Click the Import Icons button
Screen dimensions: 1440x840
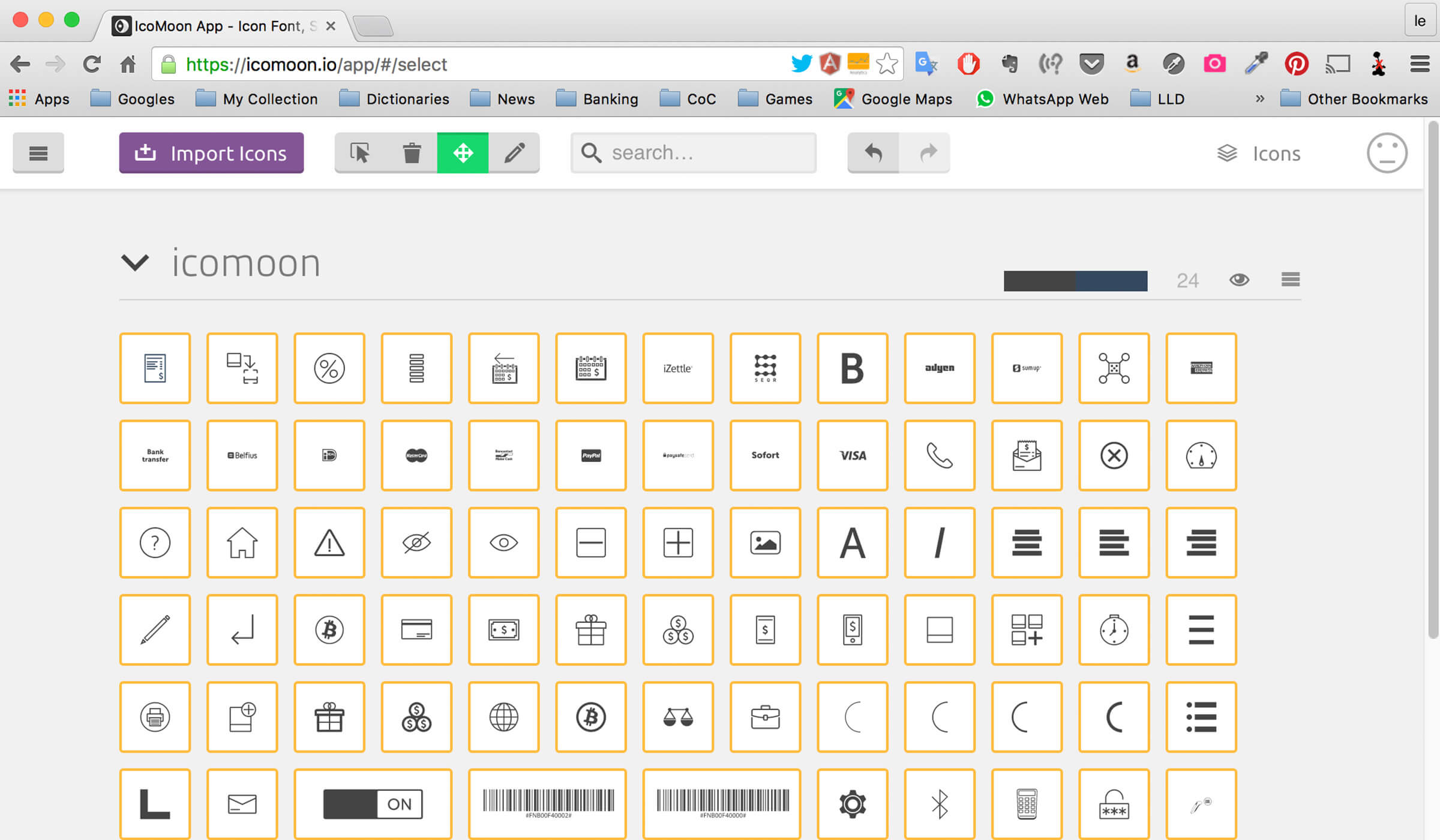211,153
